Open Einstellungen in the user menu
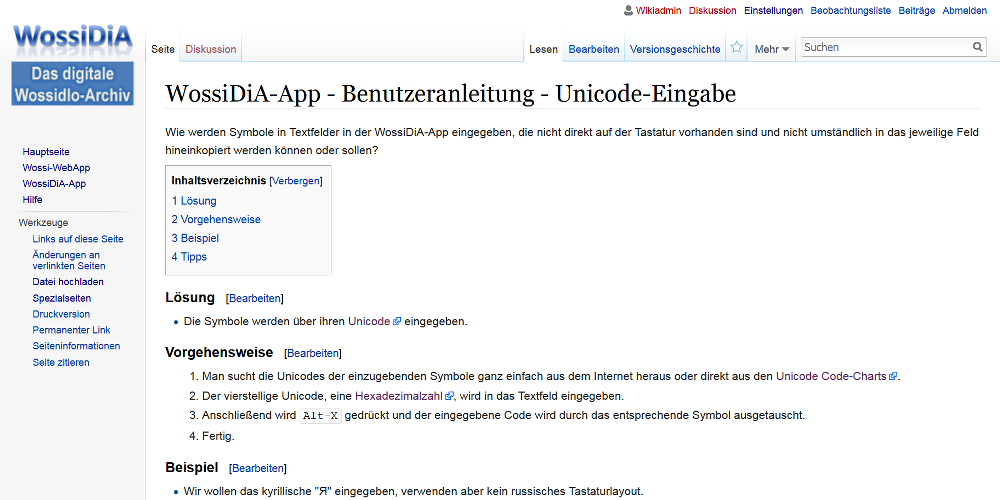The height and width of the screenshot is (500, 1000). tap(773, 11)
